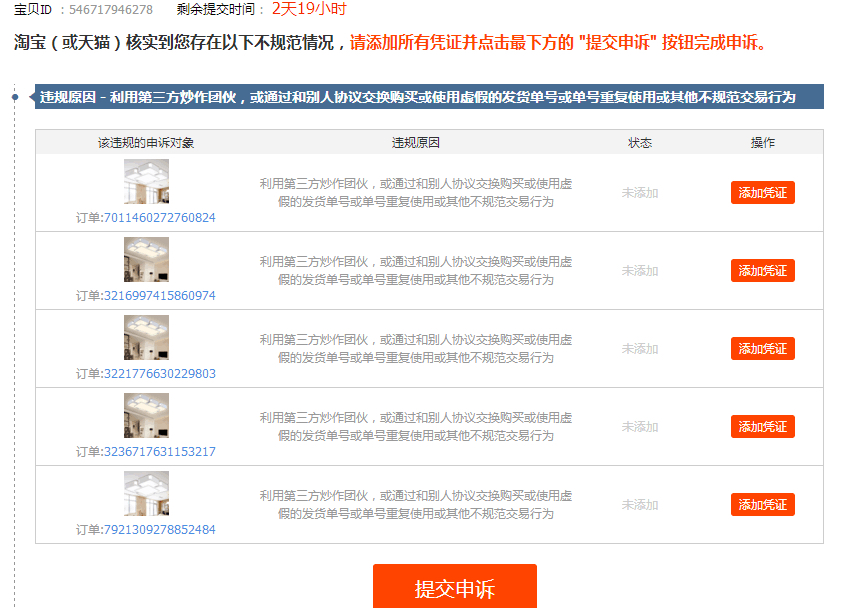841x608 pixels.
Task: Open order link 3236717631153217
Action: [159, 451]
